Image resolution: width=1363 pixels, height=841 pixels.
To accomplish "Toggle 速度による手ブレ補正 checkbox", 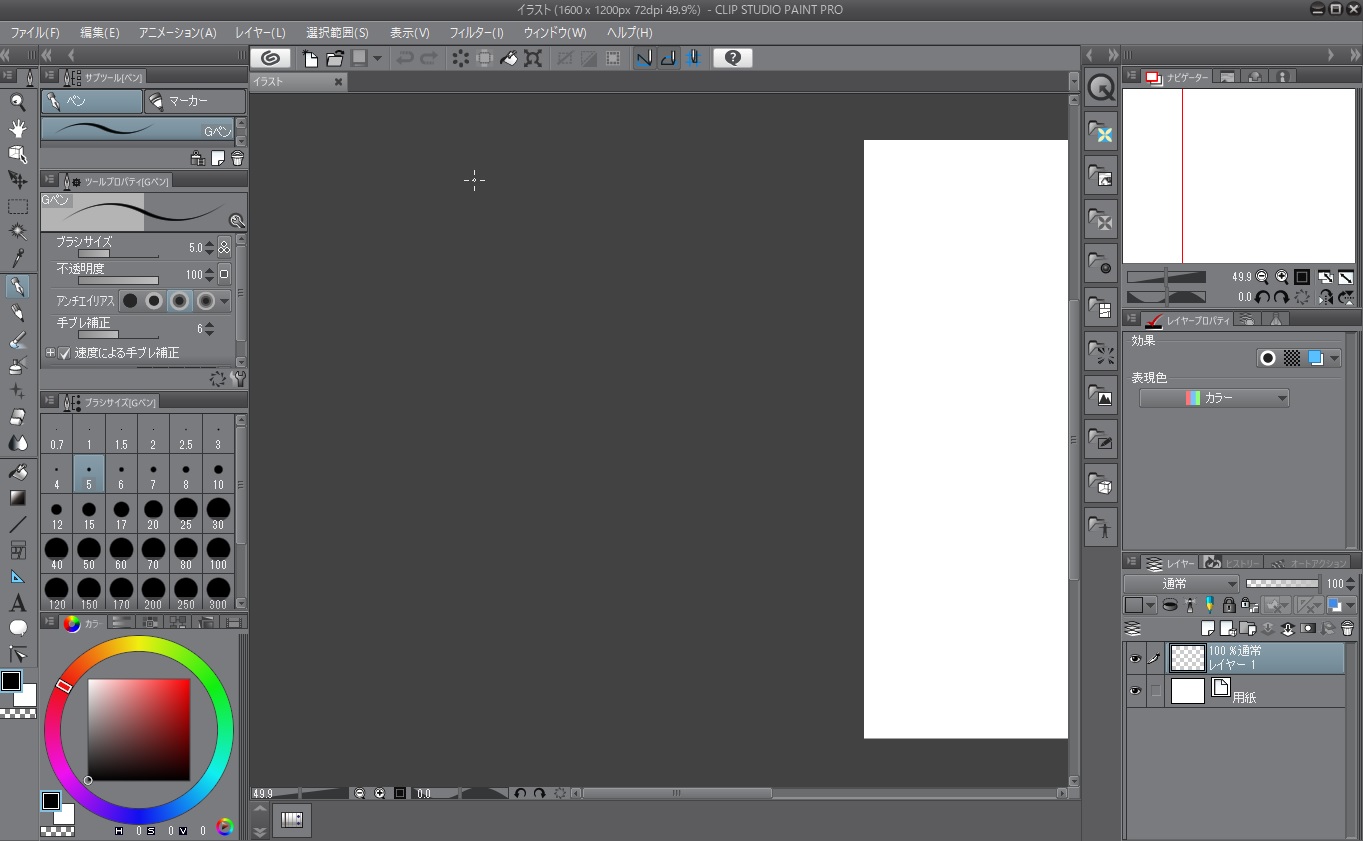I will [65, 353].
